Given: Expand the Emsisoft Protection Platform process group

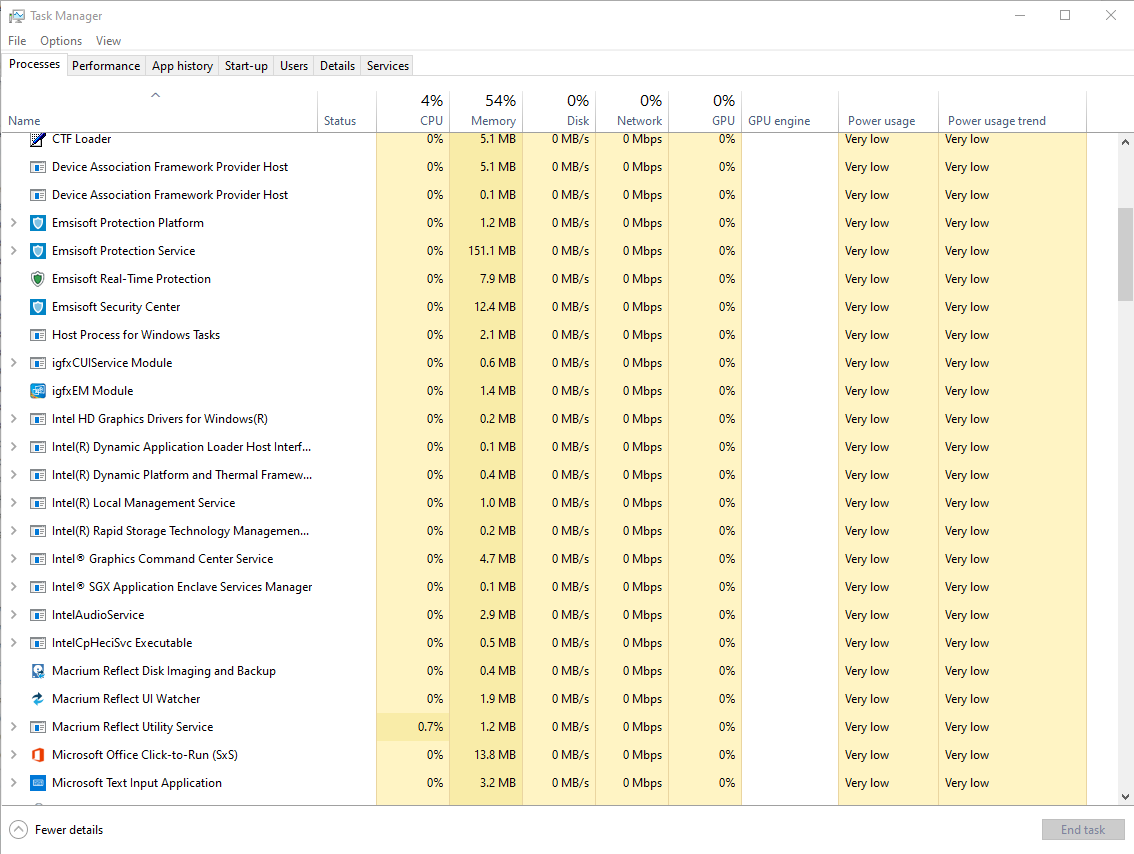Looking at the screenshot, I should tap(13, 223).
